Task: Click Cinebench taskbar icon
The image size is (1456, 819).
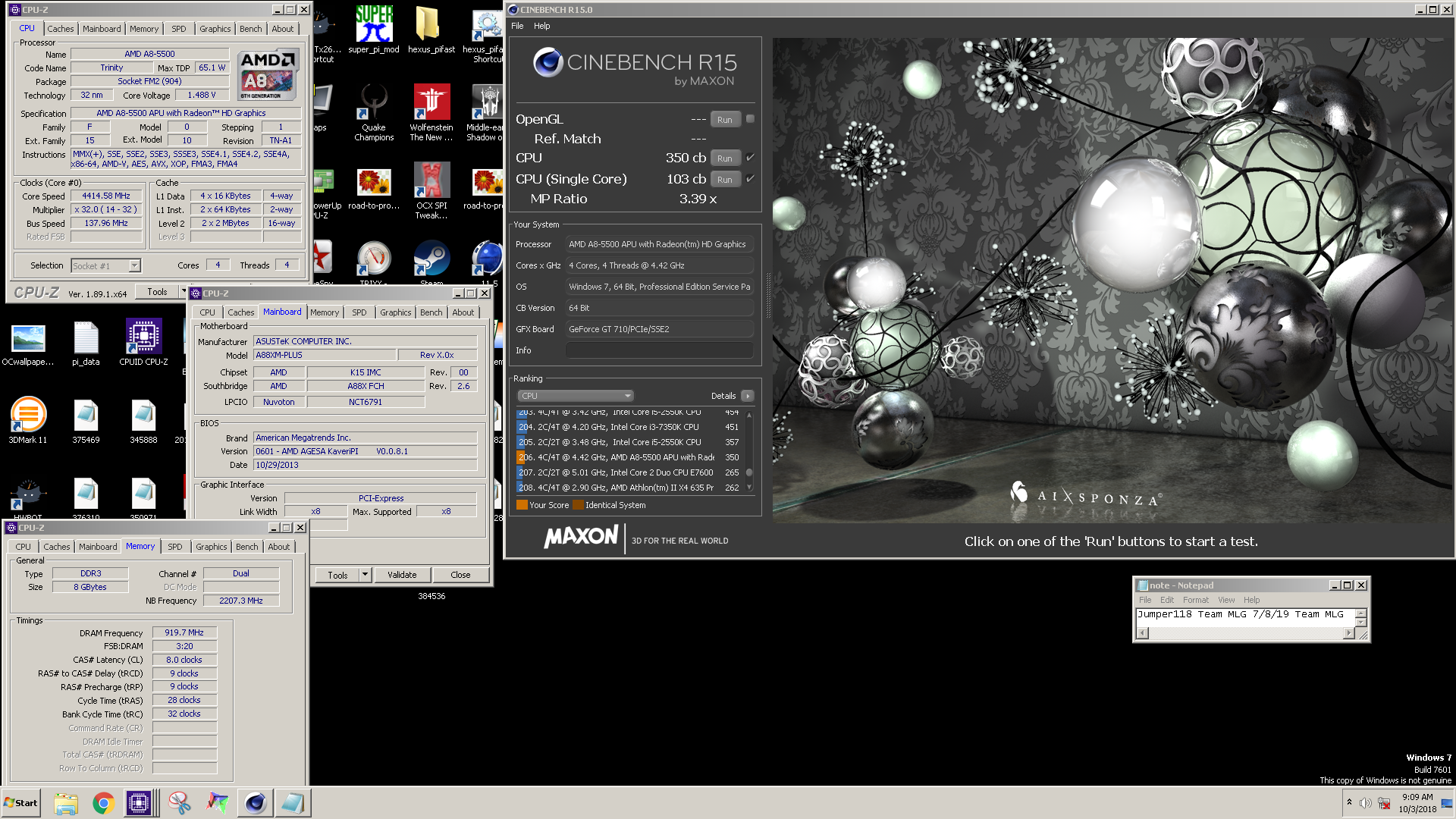Action: (256, 803)
